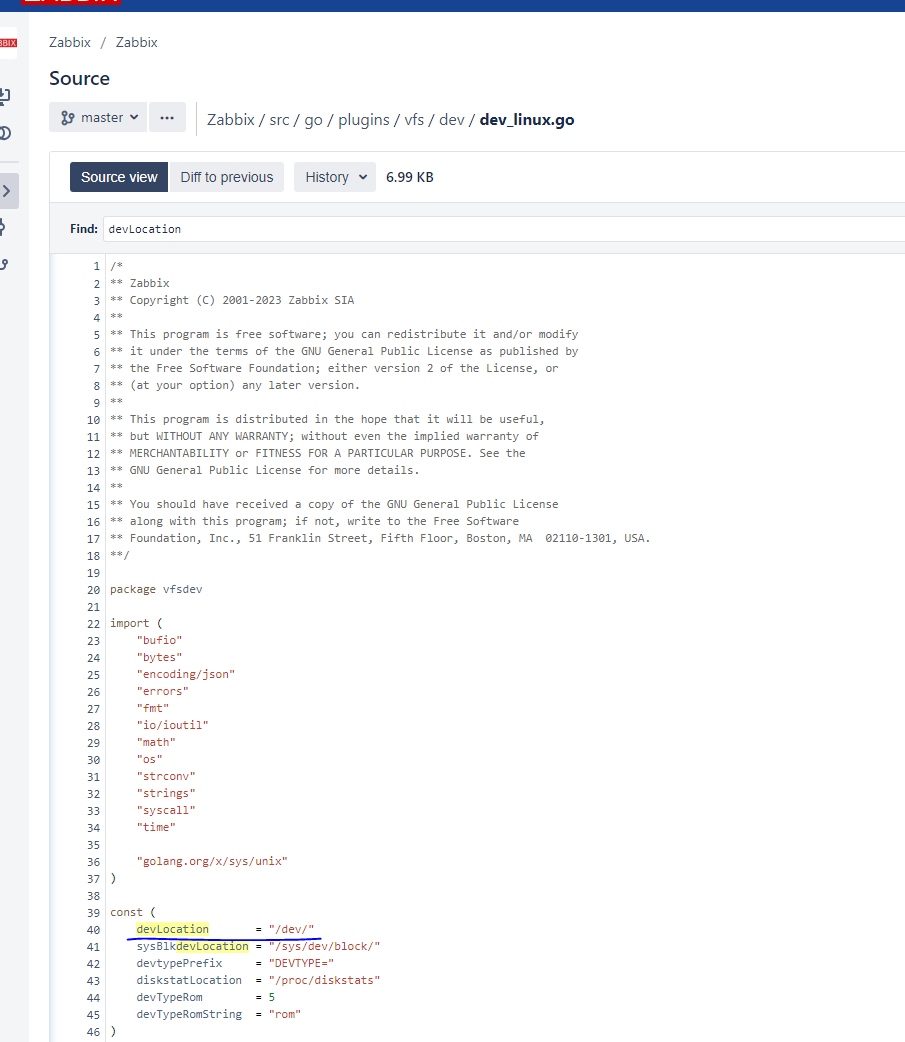Image resolution: width=905 pixels, height=1042 pixels.
Task: Click devTypeRom constant on line 44
Action: [169, 997]
